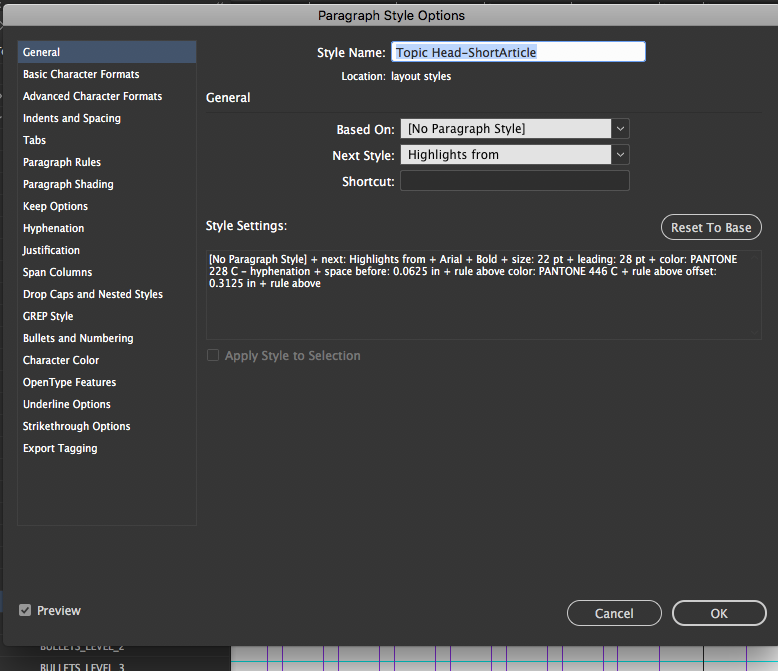Toggle the Preview checkbox

tap(25, 610)
